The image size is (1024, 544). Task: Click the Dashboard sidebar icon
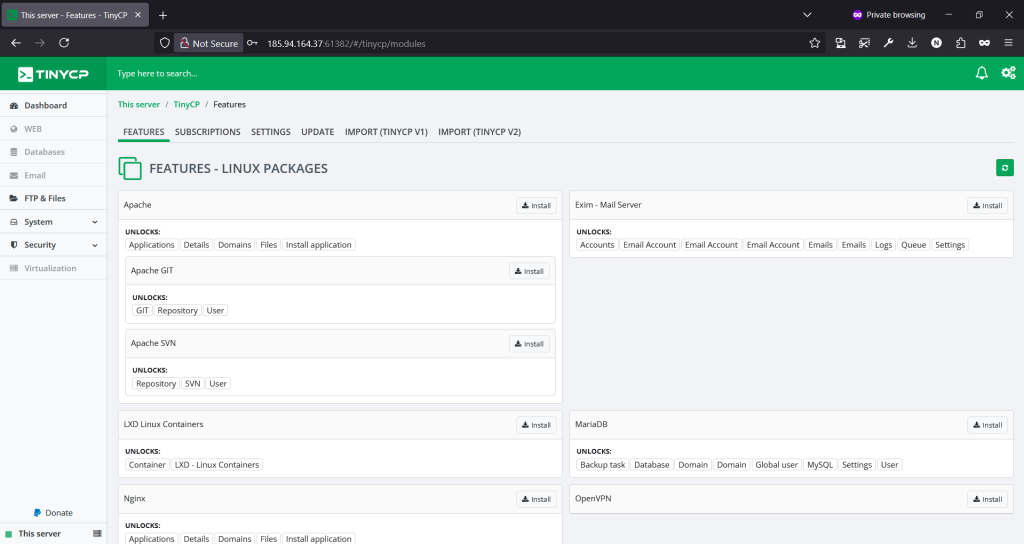coord(14,105)
